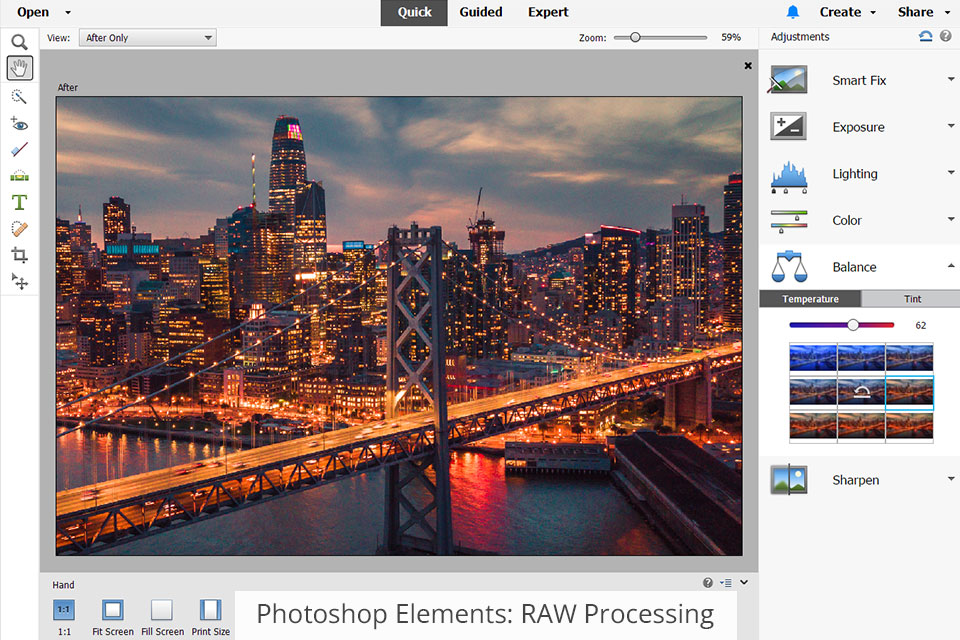Open the Create dropdown menu
The height and width of the screenshot is (640, 960).
click(x=847, y=12)
